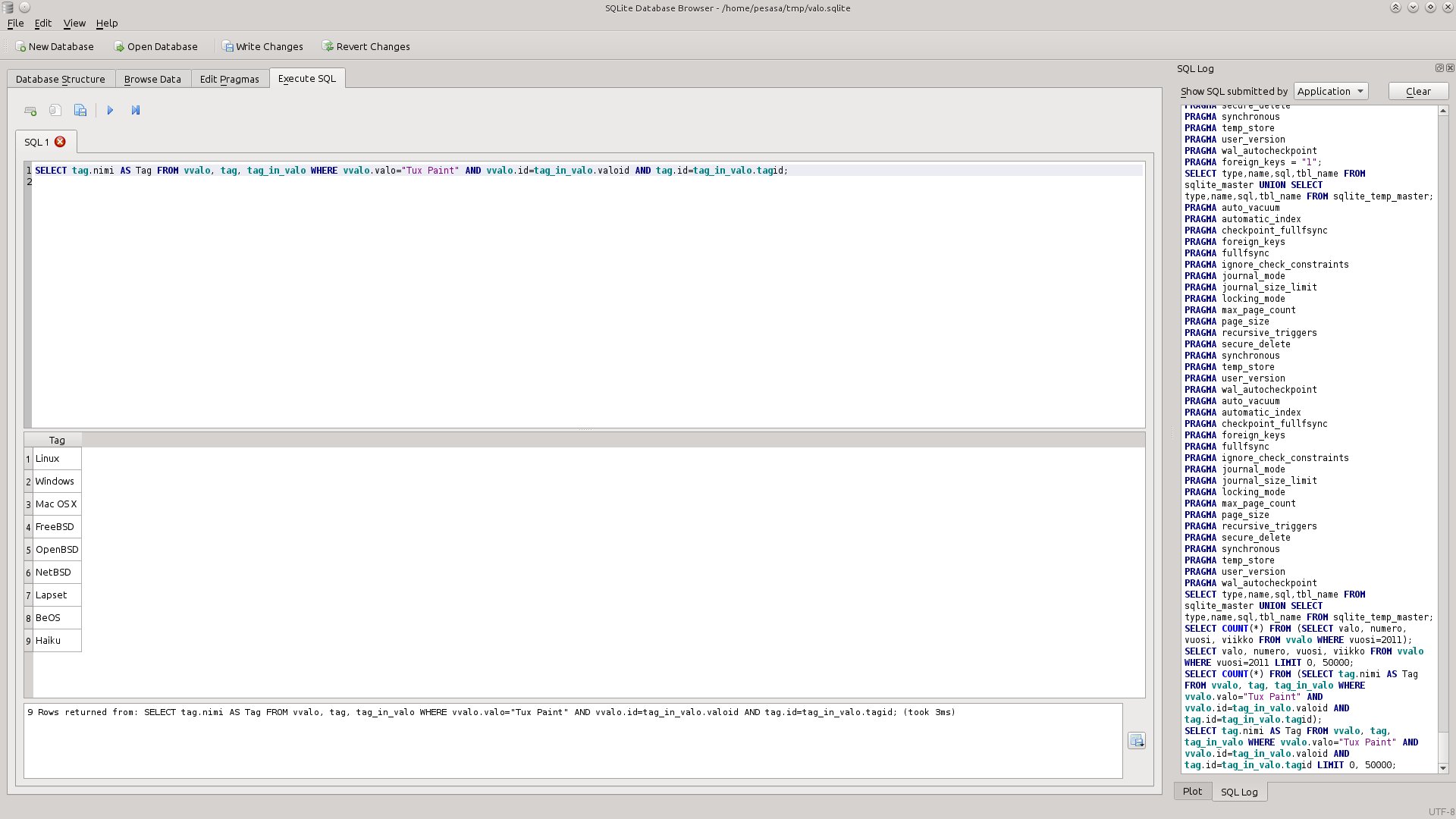Switch to the Database Structure tab
This screenshot has width=1456, height=819.
pos(61,79)
